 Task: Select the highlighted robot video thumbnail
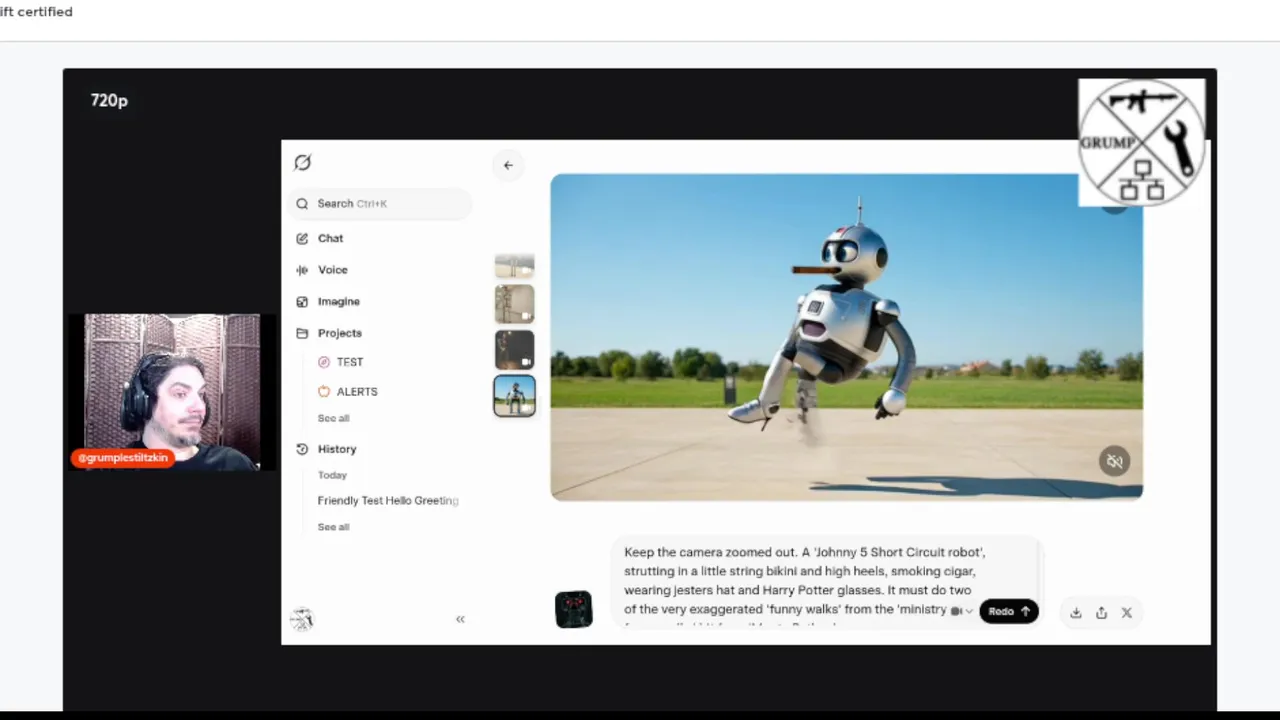click(x=514, y=396)
